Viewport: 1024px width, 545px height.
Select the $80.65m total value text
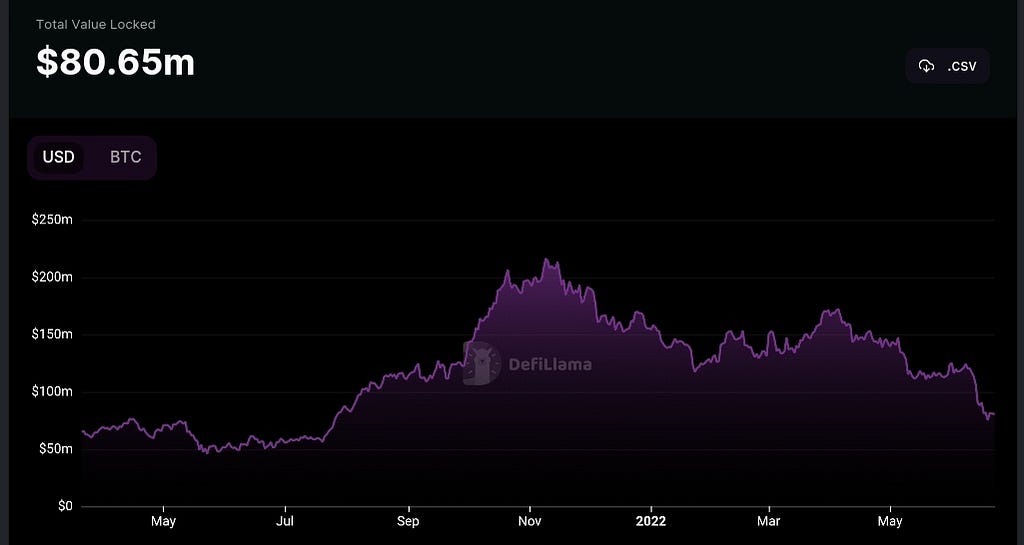coord(116,62)
